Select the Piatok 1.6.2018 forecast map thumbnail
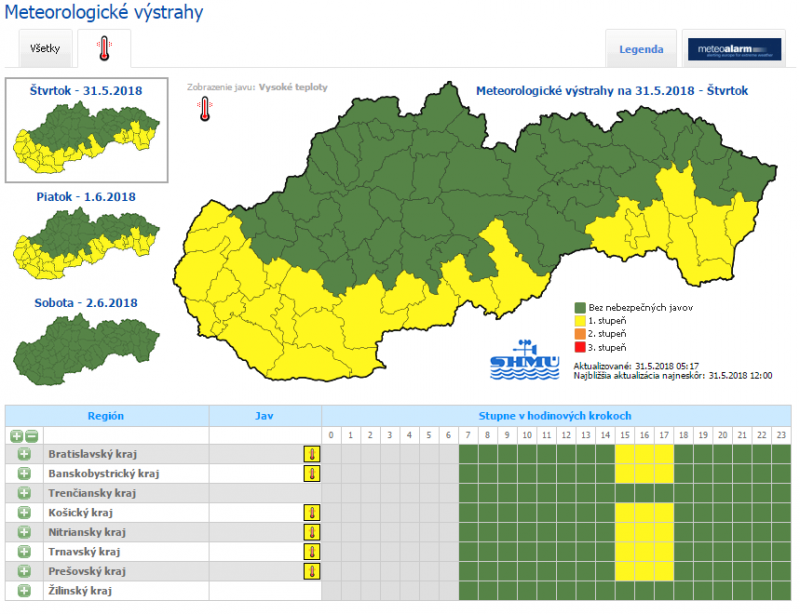The image size is (800, 614). click(x=86, y=244)
